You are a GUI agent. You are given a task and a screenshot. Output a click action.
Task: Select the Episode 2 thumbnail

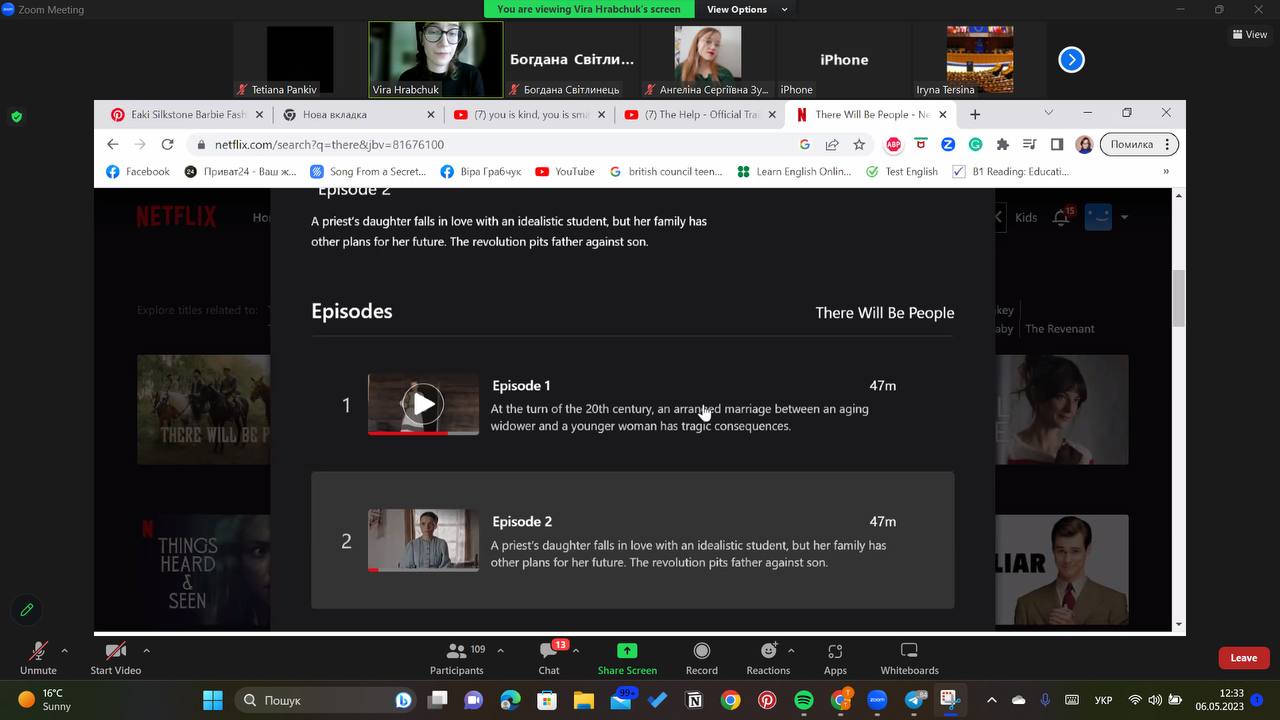tap(423, 540)
